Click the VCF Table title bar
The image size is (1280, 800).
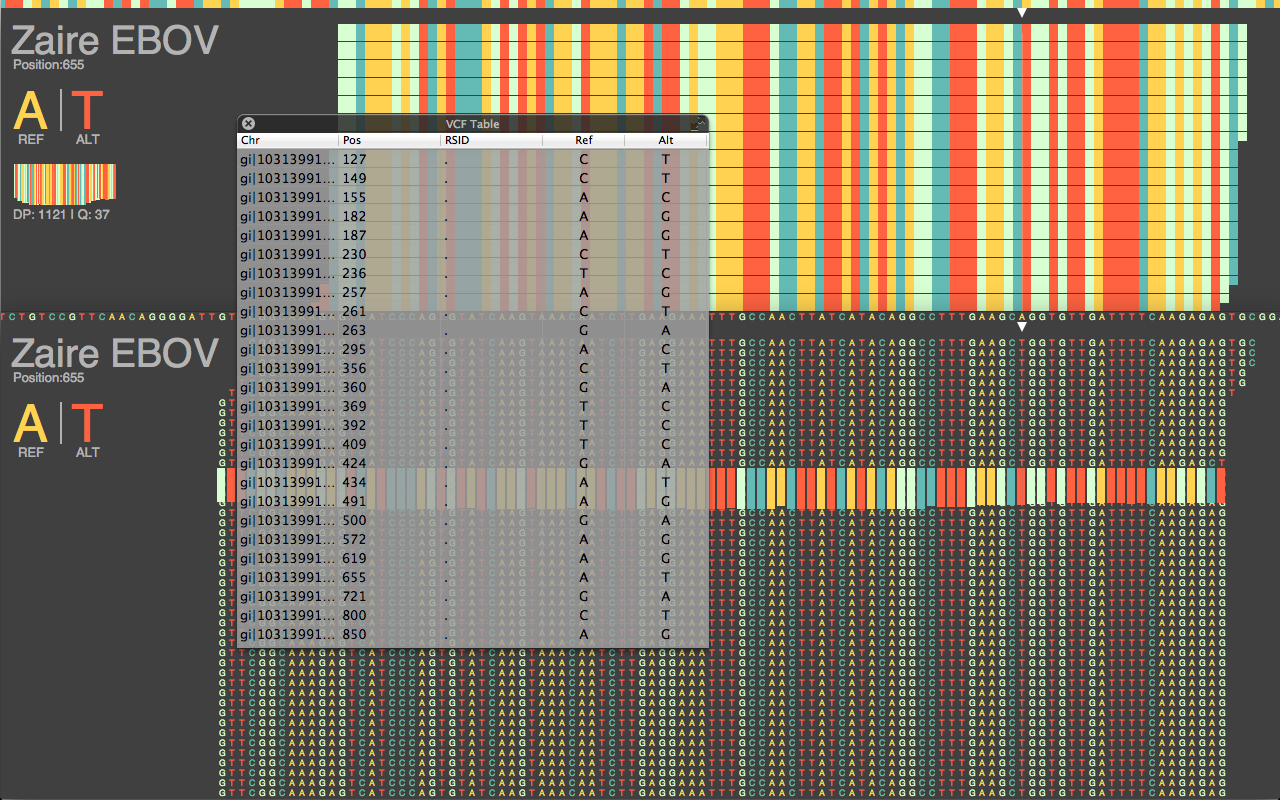tap(472, 123)
